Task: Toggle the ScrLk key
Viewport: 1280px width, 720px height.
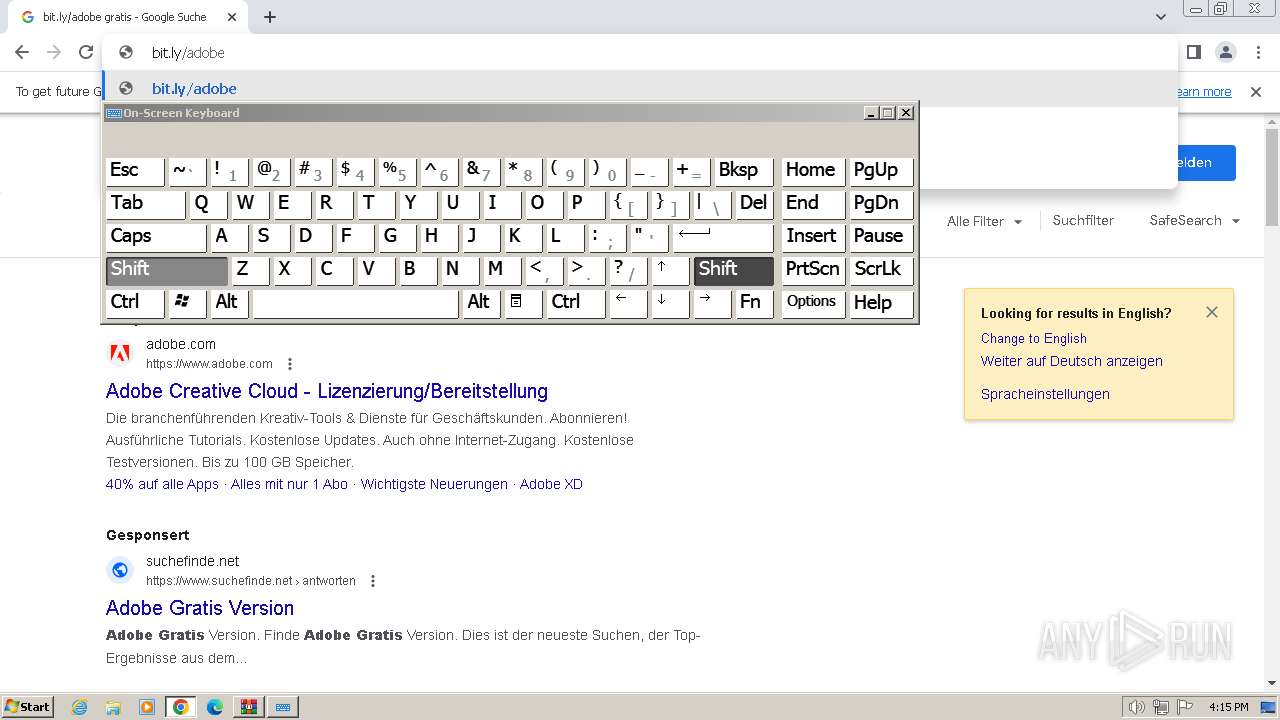Action: tap(881, 269)
